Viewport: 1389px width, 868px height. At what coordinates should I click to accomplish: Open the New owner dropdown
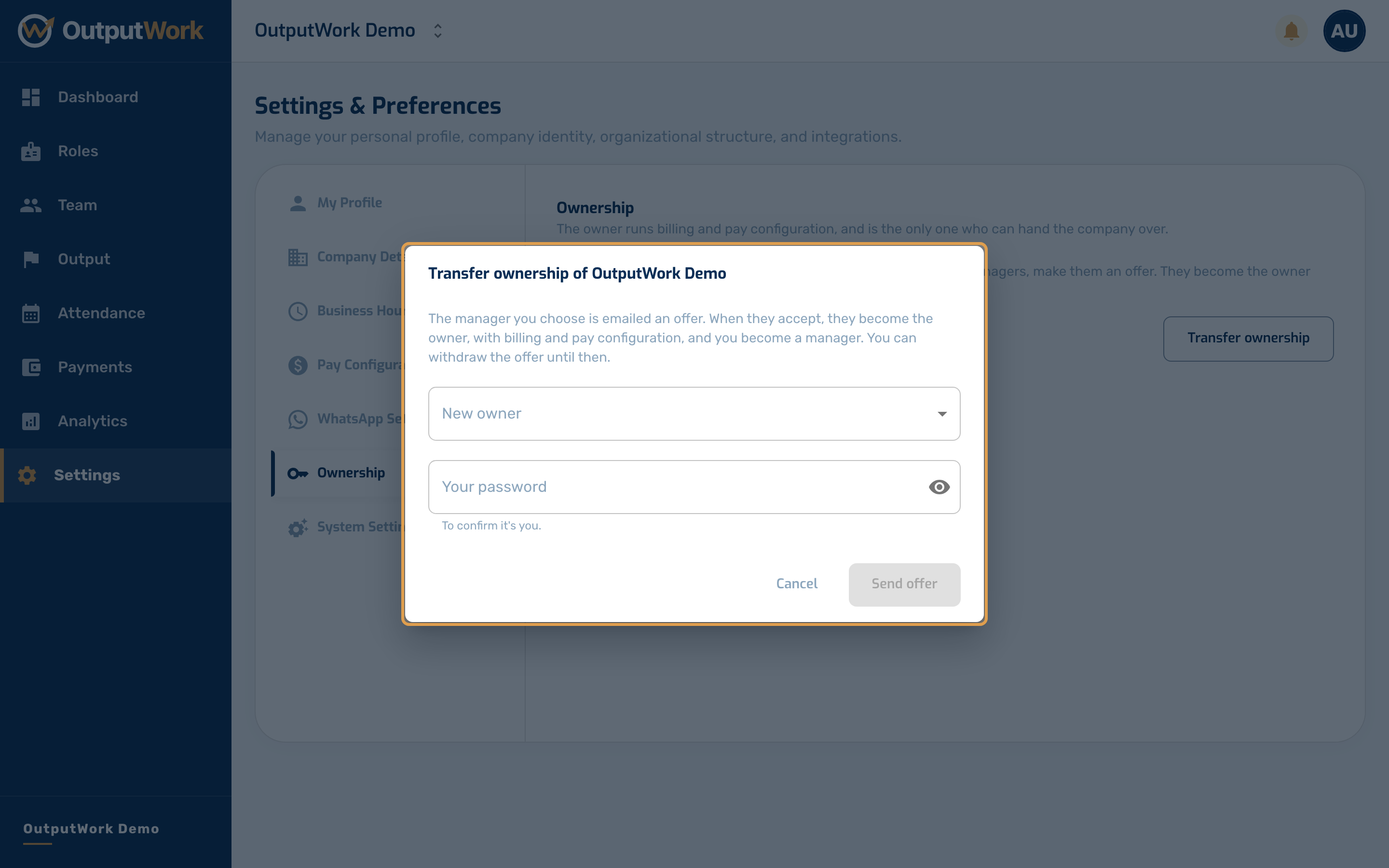pyautogui.click(x=694, y=413)
